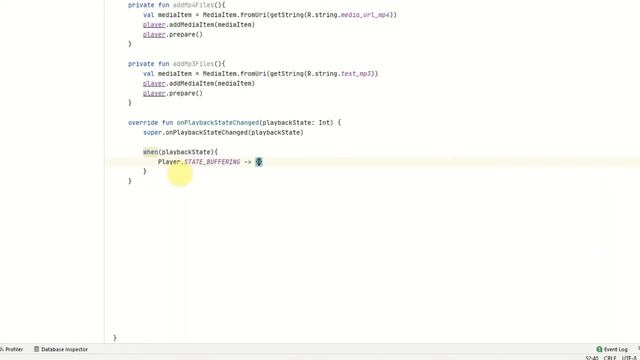Click player.addMediaItem inside addMp3Files
This screenshot has width=640, height=360.
coord(178,83)
